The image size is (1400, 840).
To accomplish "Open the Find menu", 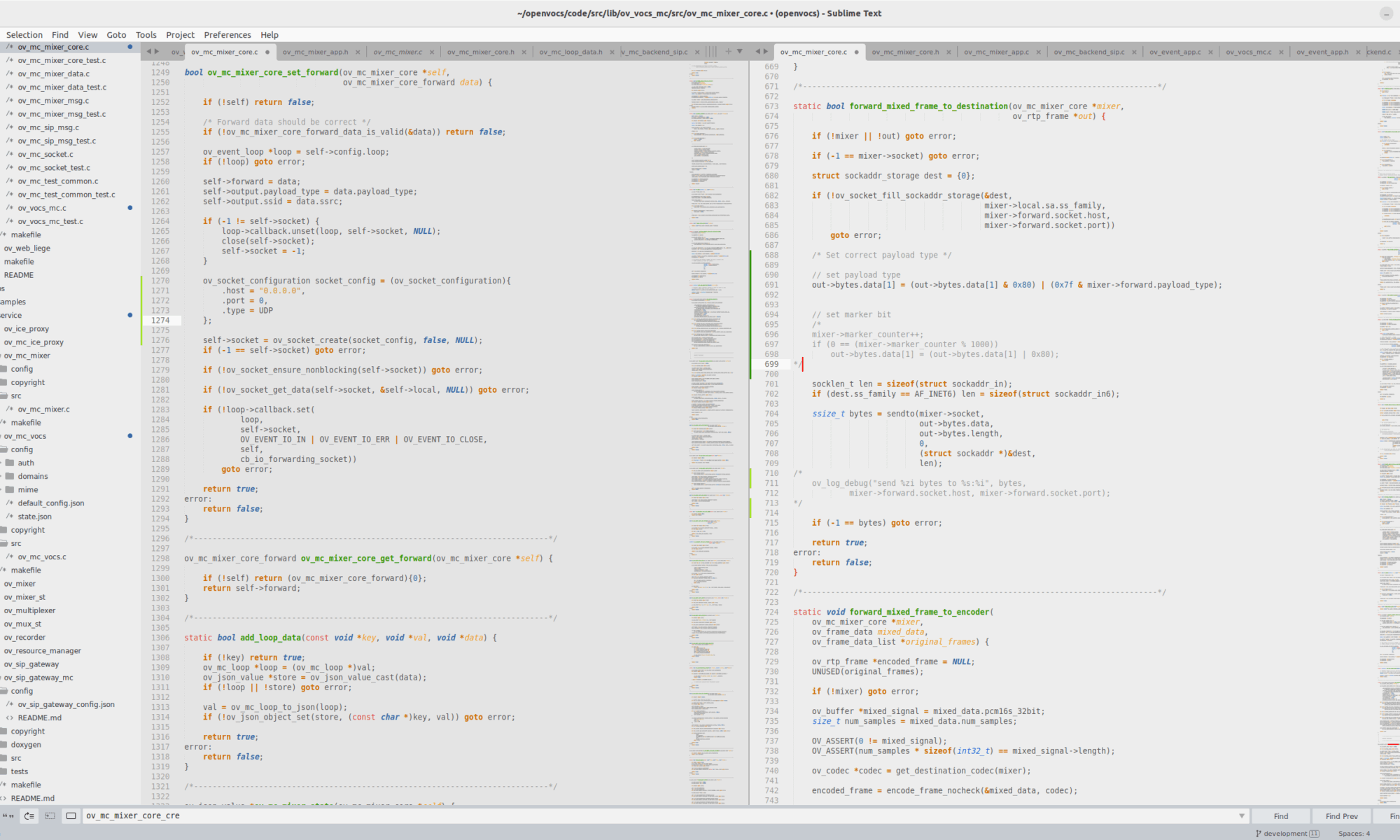I will [60, 35].
